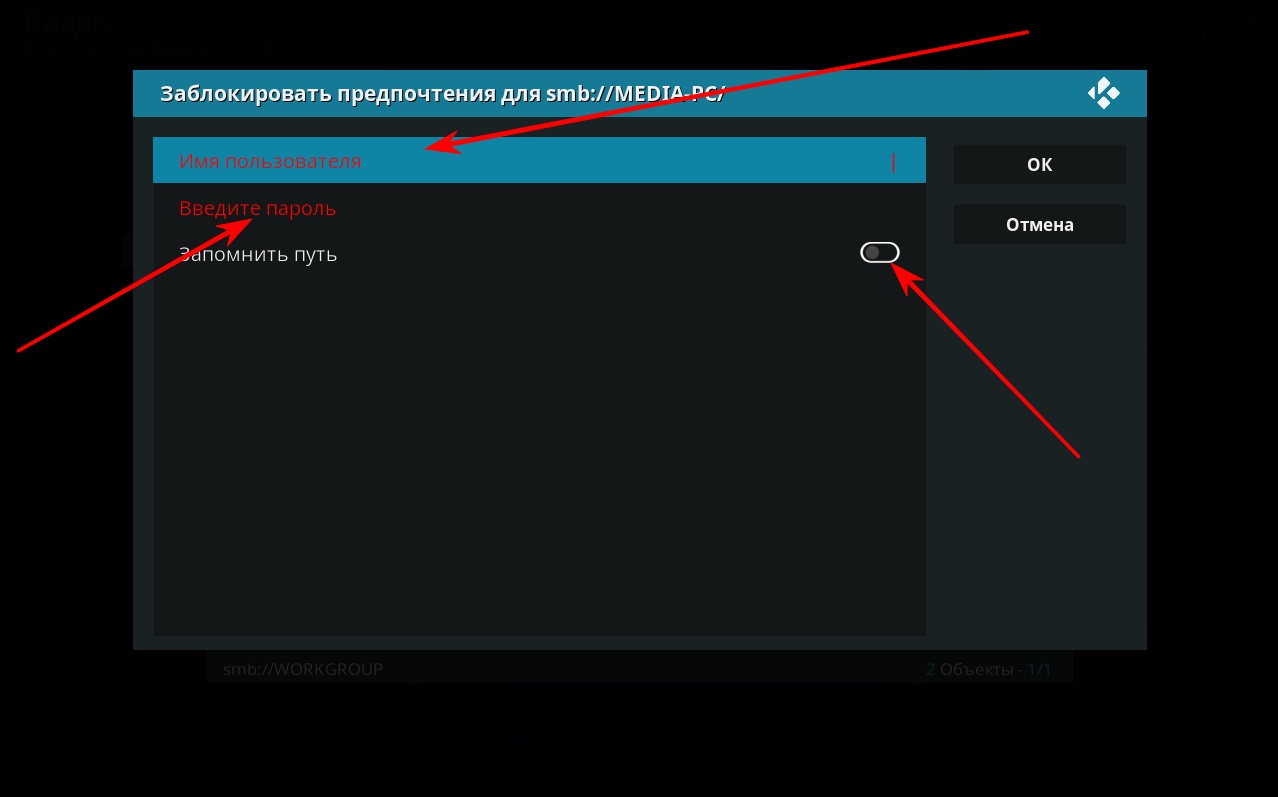Dismiss the dialog with Отмена
Viewport: 1278px width, 797px height.
tap(1040, 224)
